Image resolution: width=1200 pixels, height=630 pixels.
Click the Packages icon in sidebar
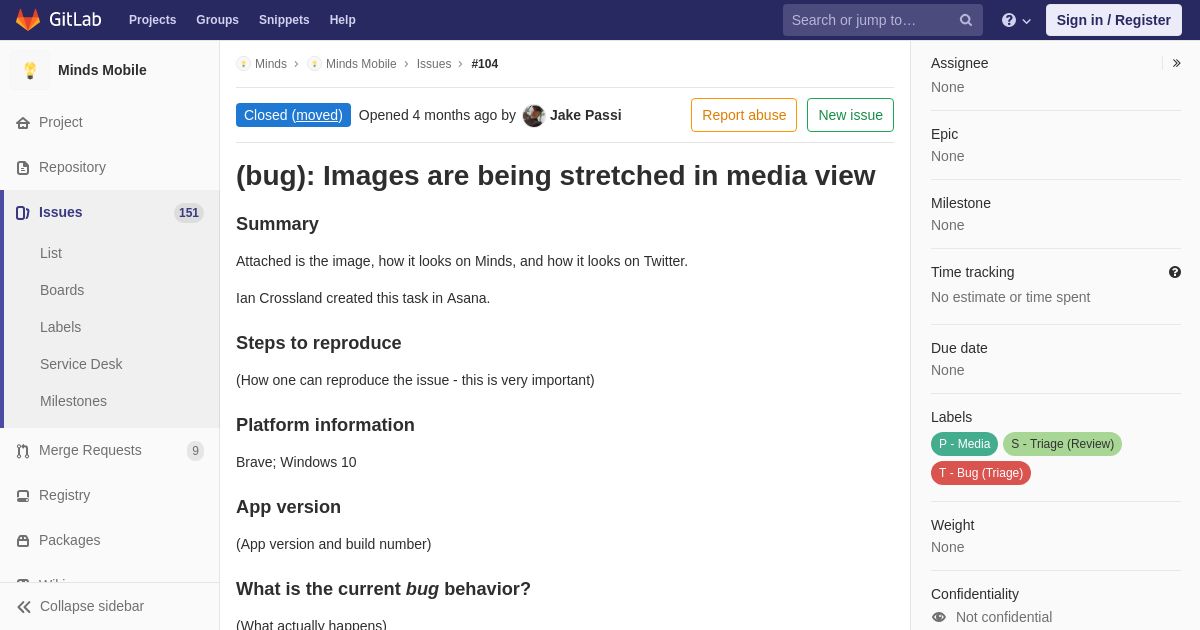(23, 541)
